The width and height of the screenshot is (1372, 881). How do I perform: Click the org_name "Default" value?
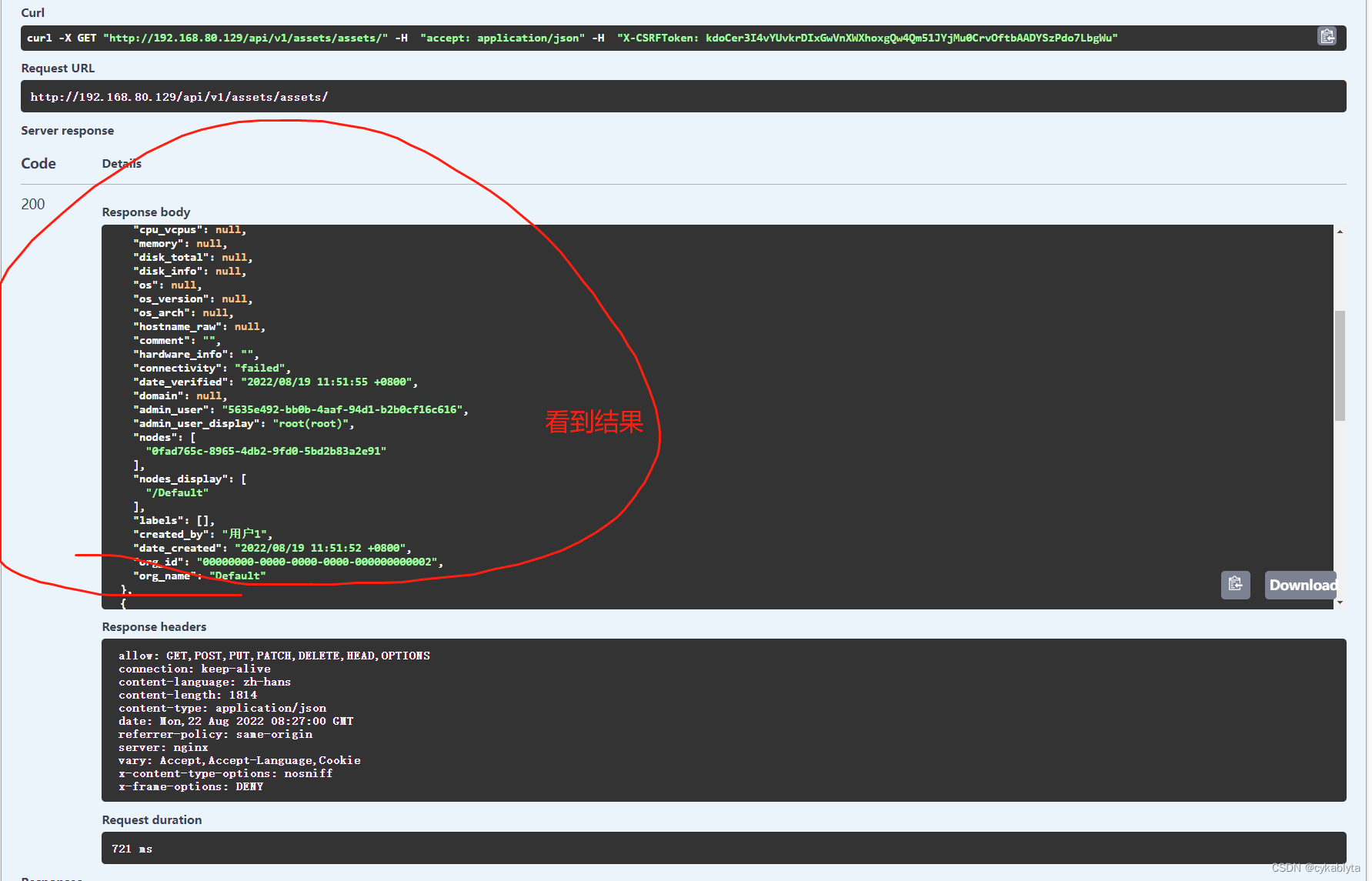point(237,576)
